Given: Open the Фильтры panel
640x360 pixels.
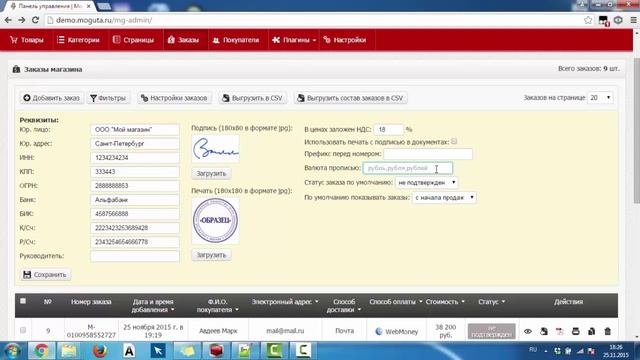Looking at the screenshot, I should pos(108,98).
